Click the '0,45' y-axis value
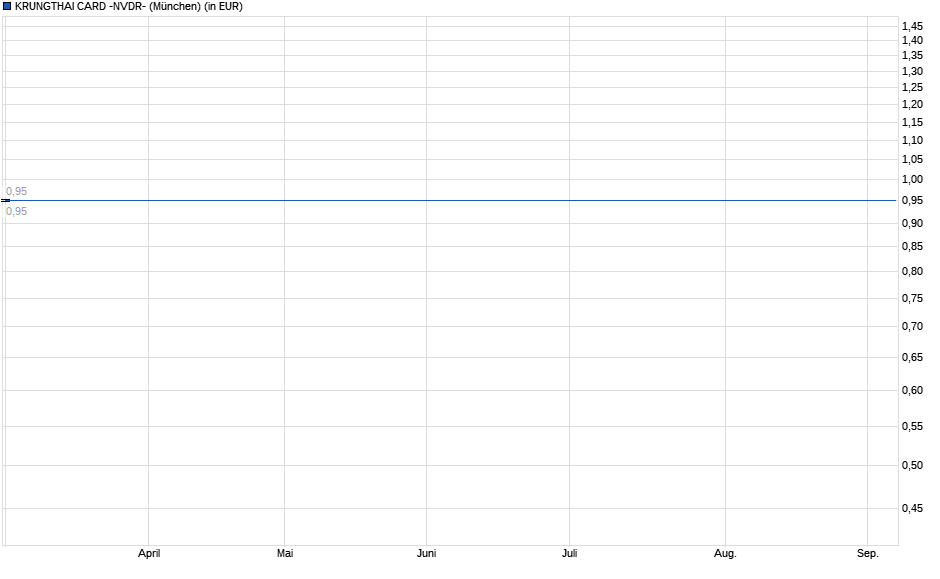Screen dimensions: 940x579 tap(912, 508)
